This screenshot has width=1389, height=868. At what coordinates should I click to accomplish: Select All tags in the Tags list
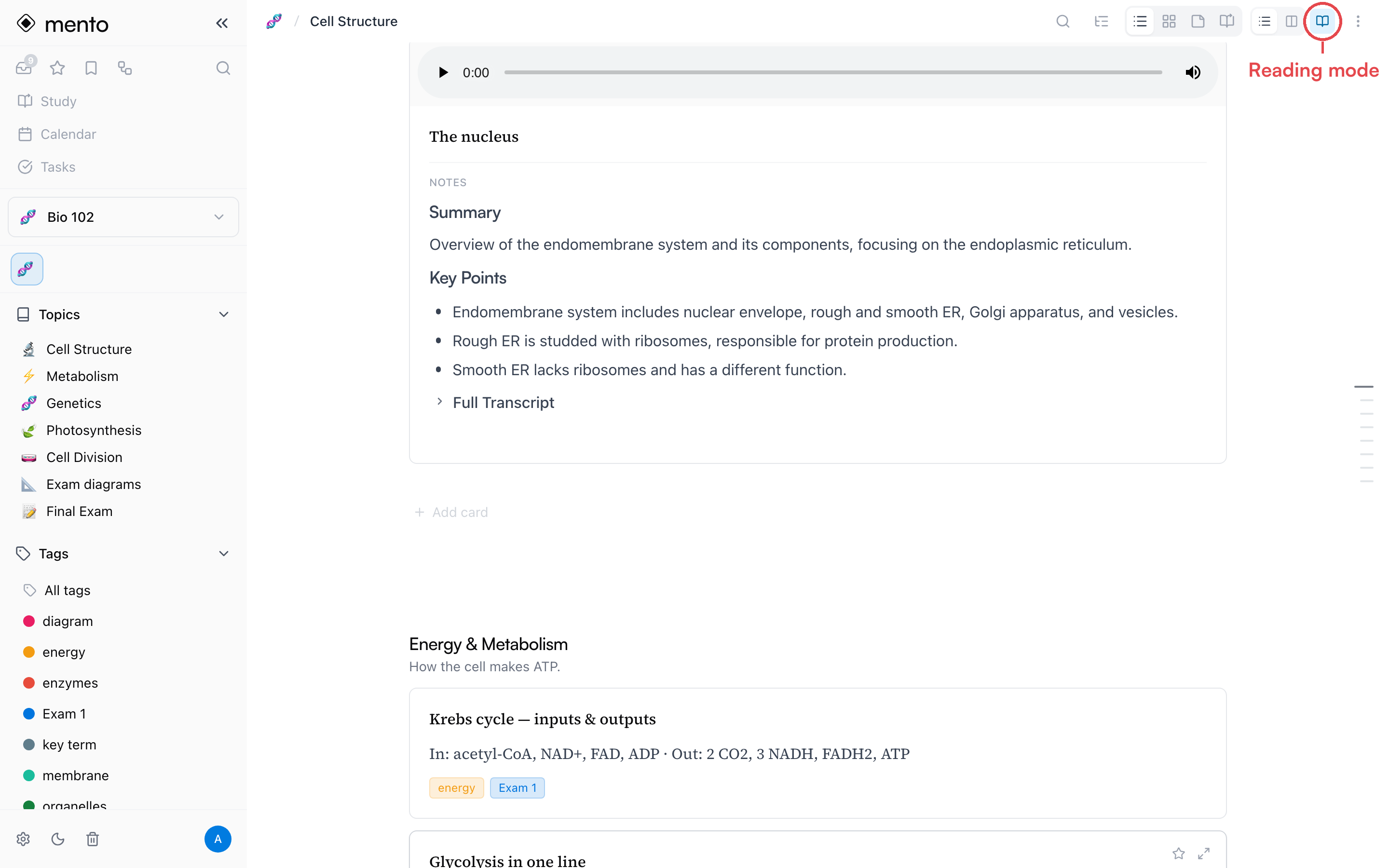[67, 590]
